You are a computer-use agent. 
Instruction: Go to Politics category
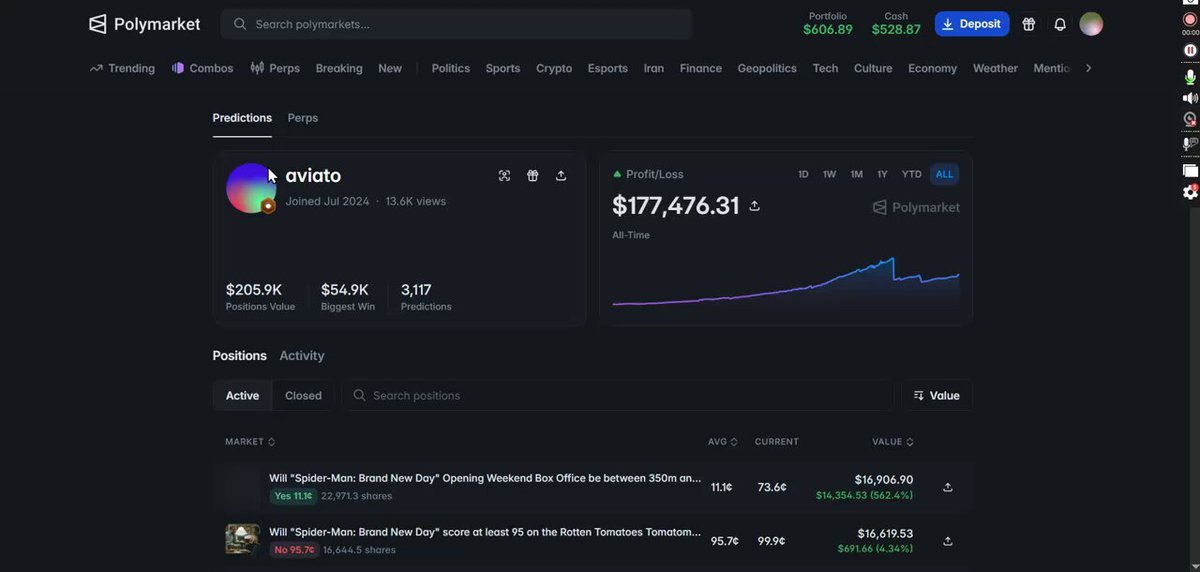coord(451,68)
